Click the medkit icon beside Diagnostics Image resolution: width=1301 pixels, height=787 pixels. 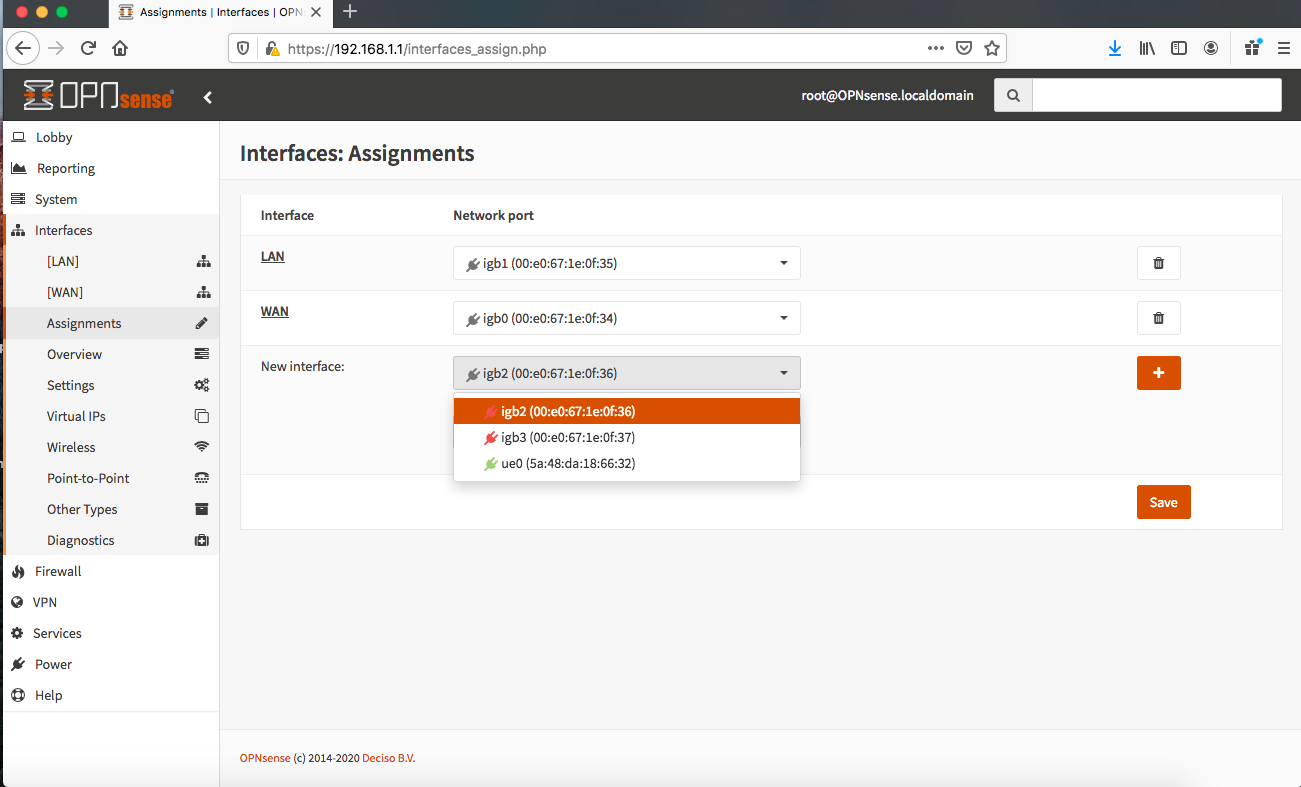point(202,540)
